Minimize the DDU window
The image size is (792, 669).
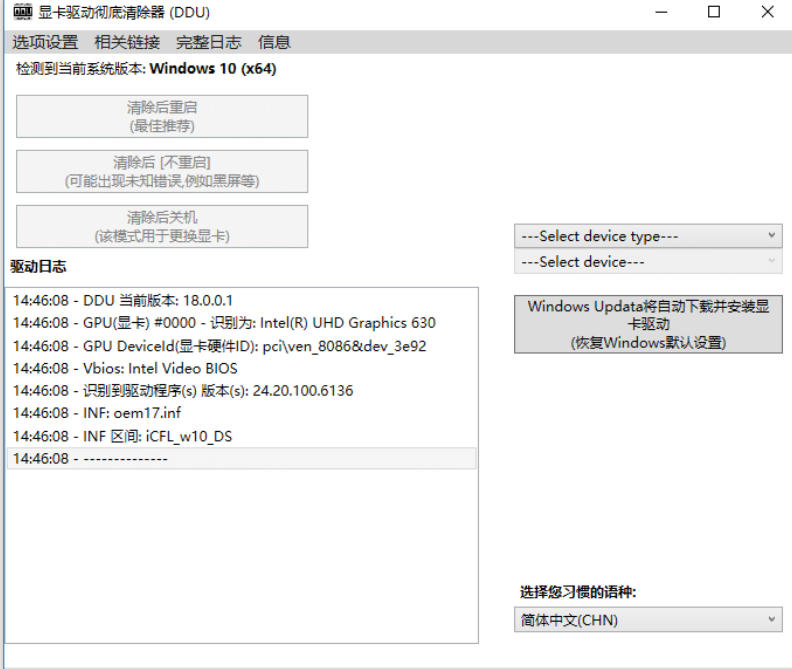(661, 12)
